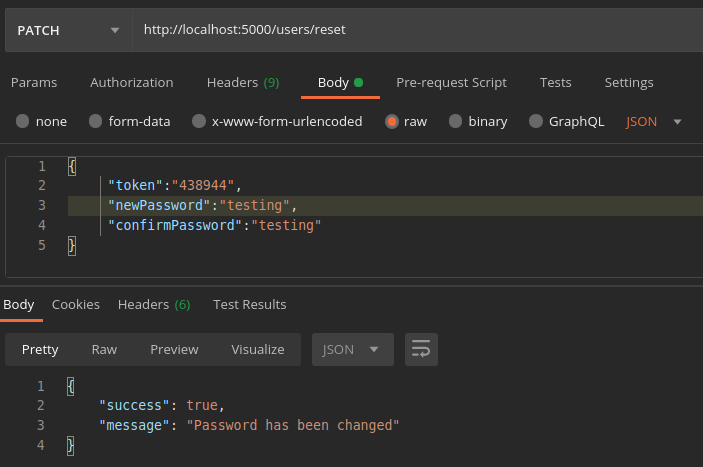Click the wrap lines icon in response toolbar
Viewport: 703px width, 467px height.
point(421,350)
